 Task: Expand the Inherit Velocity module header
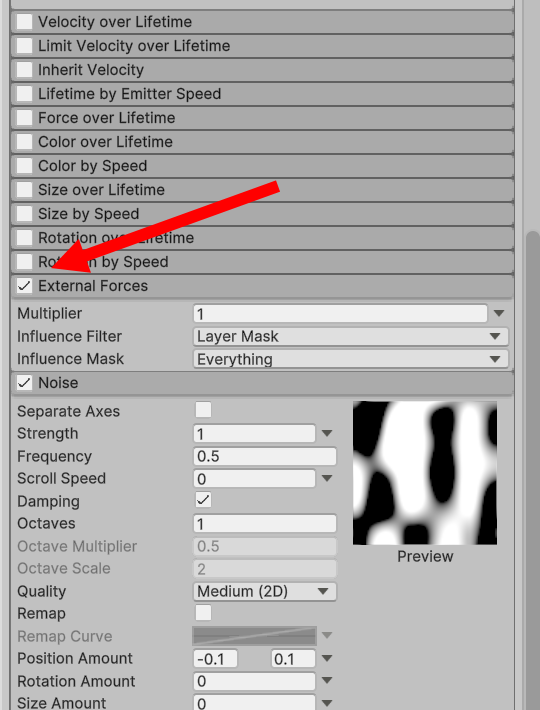point(263,70)
